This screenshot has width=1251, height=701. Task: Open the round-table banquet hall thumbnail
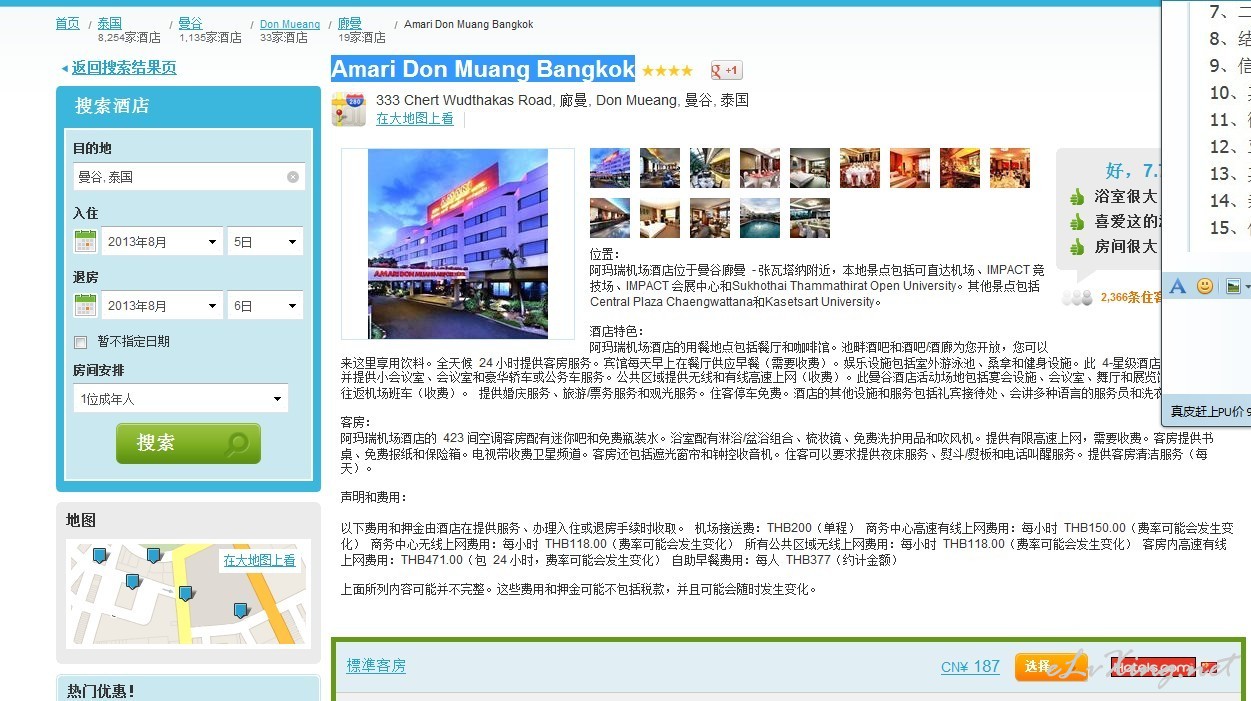(x=860, y=168)
